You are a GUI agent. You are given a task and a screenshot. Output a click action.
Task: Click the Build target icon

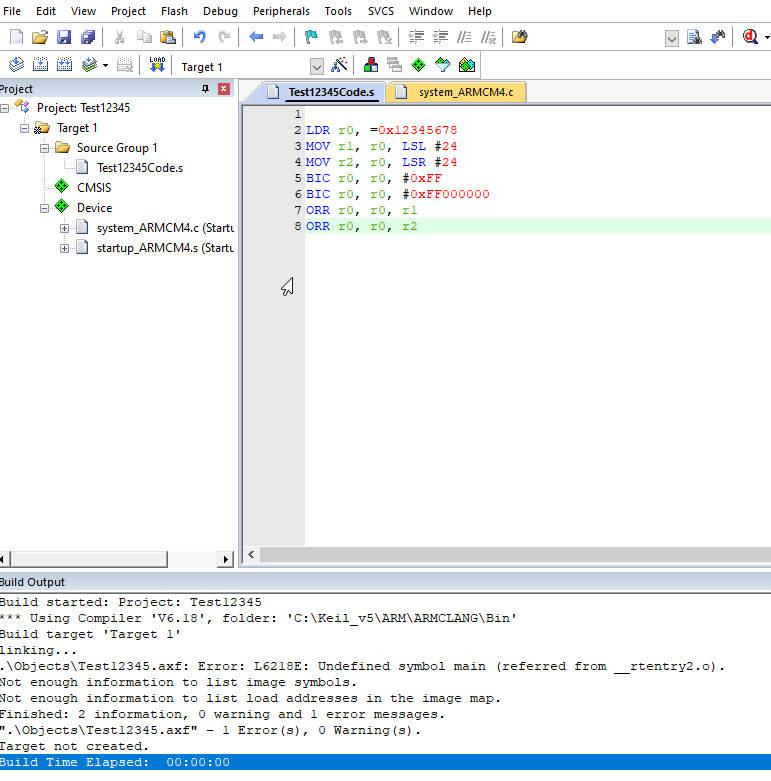click(41, 66)
